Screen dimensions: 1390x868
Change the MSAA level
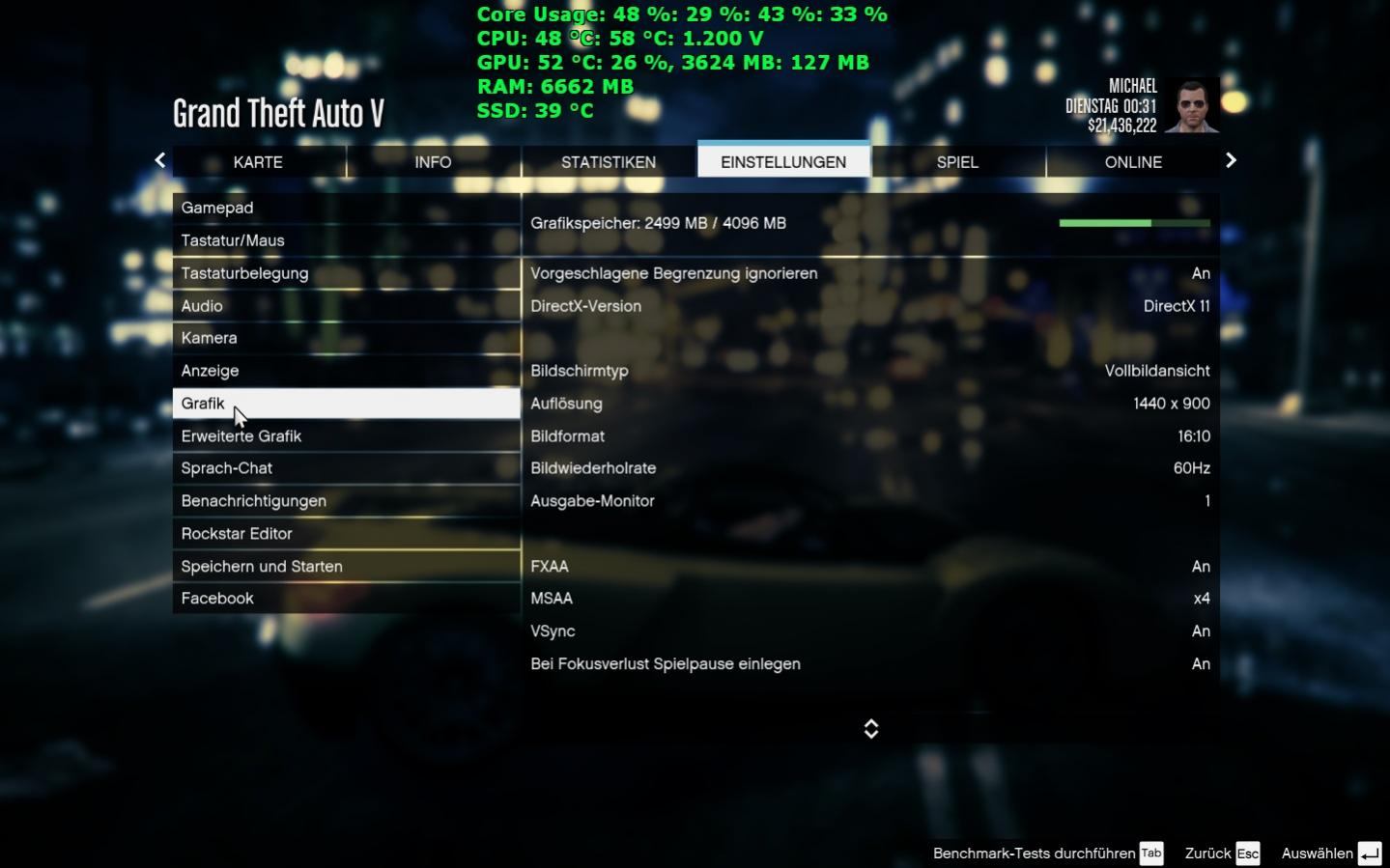coord(870,599)
